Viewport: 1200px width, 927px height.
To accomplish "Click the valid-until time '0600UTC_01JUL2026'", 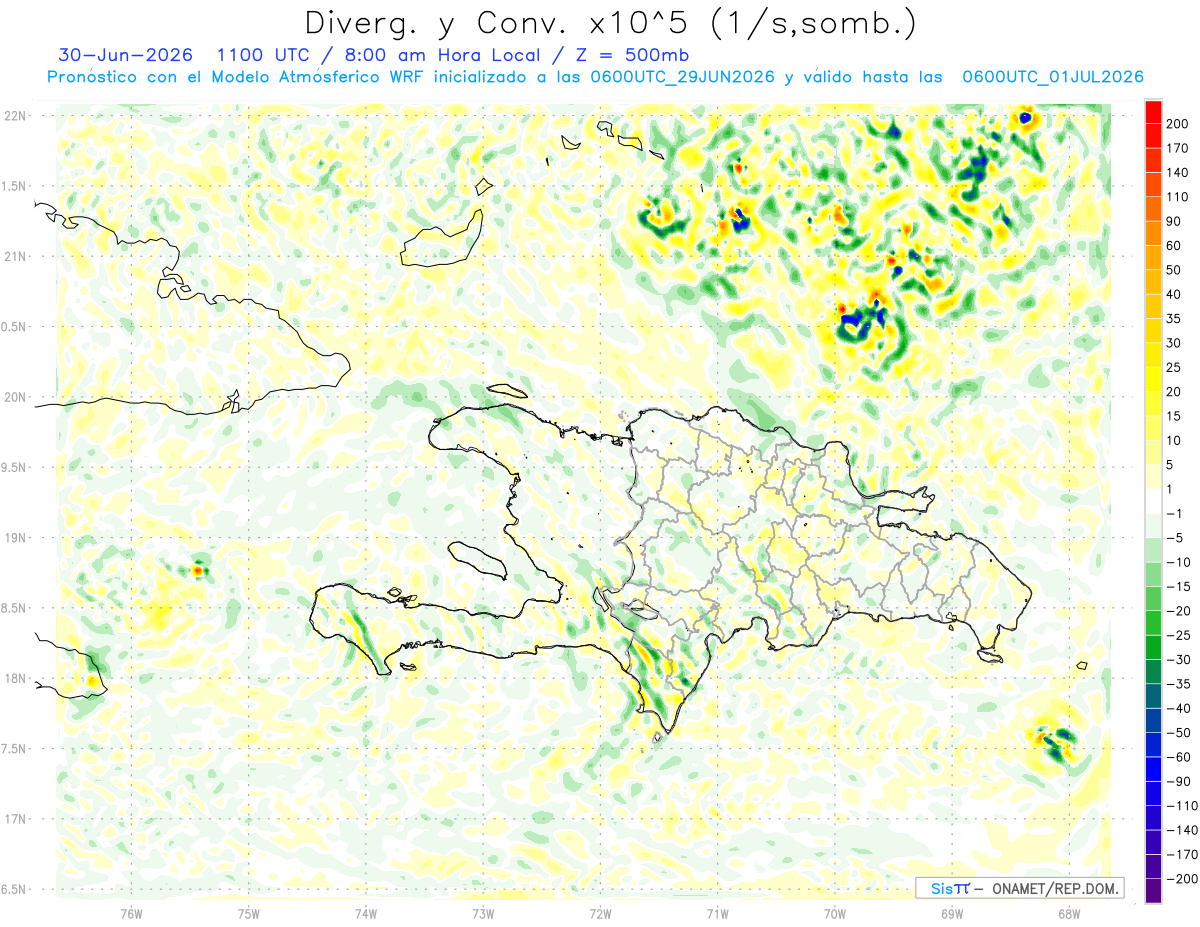I will [x=1053, y=77].
